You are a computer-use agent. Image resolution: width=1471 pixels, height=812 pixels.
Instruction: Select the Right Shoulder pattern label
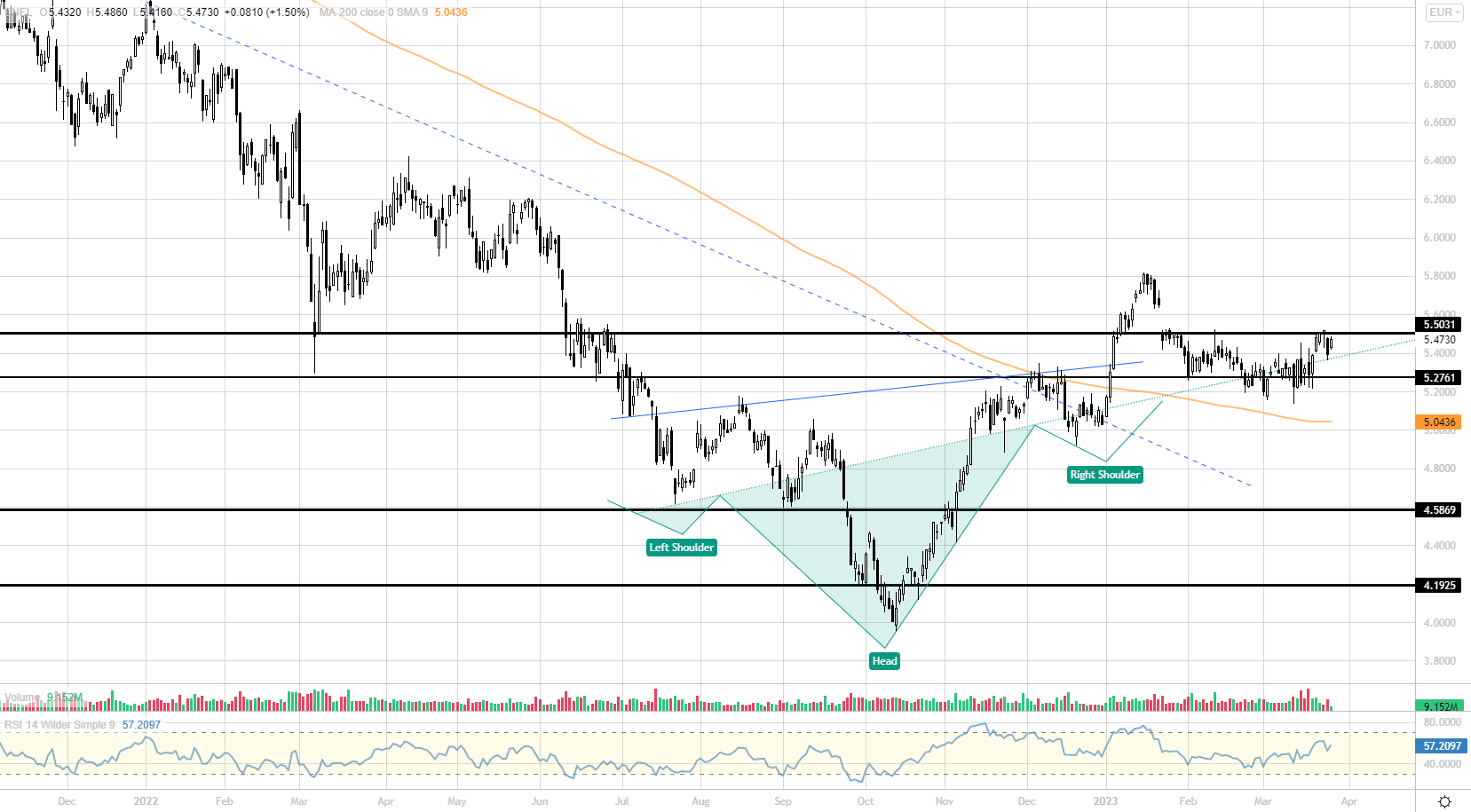1104,475
